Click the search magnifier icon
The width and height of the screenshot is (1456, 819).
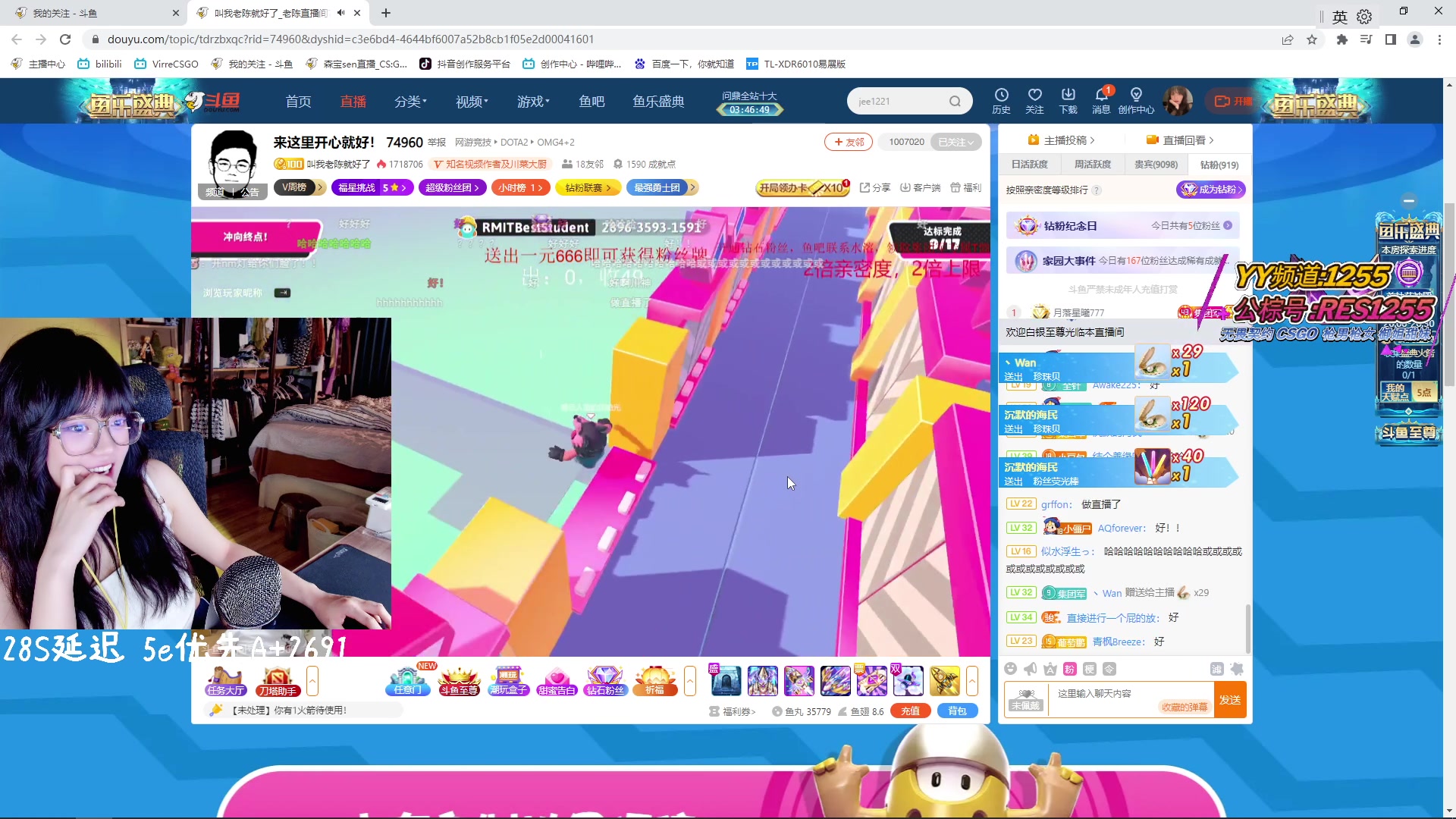[955, 101]
